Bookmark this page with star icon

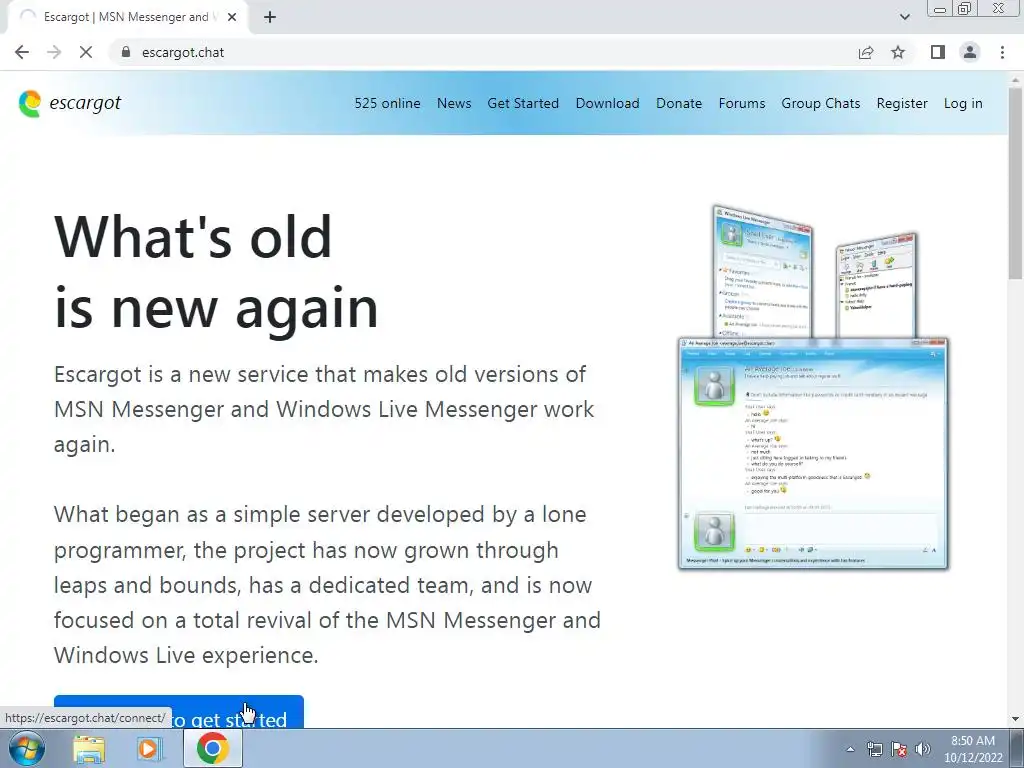(898, 52)
